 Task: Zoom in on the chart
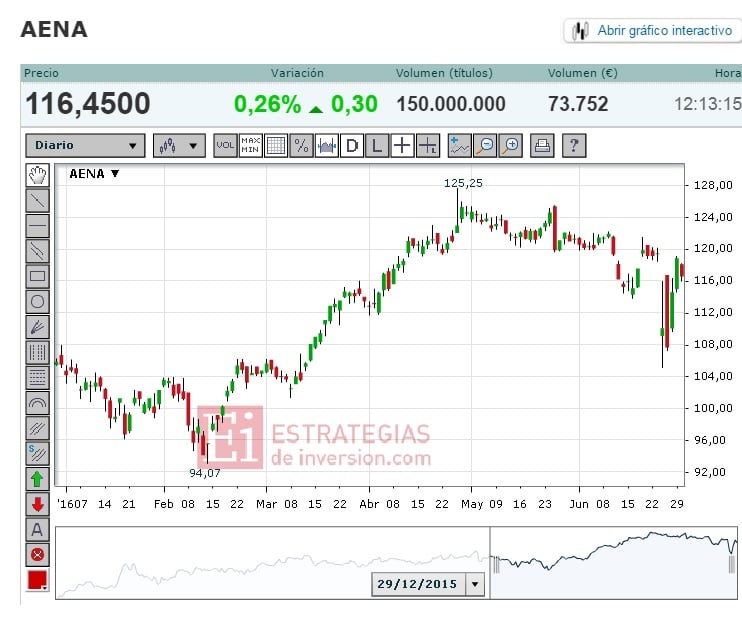511,145
